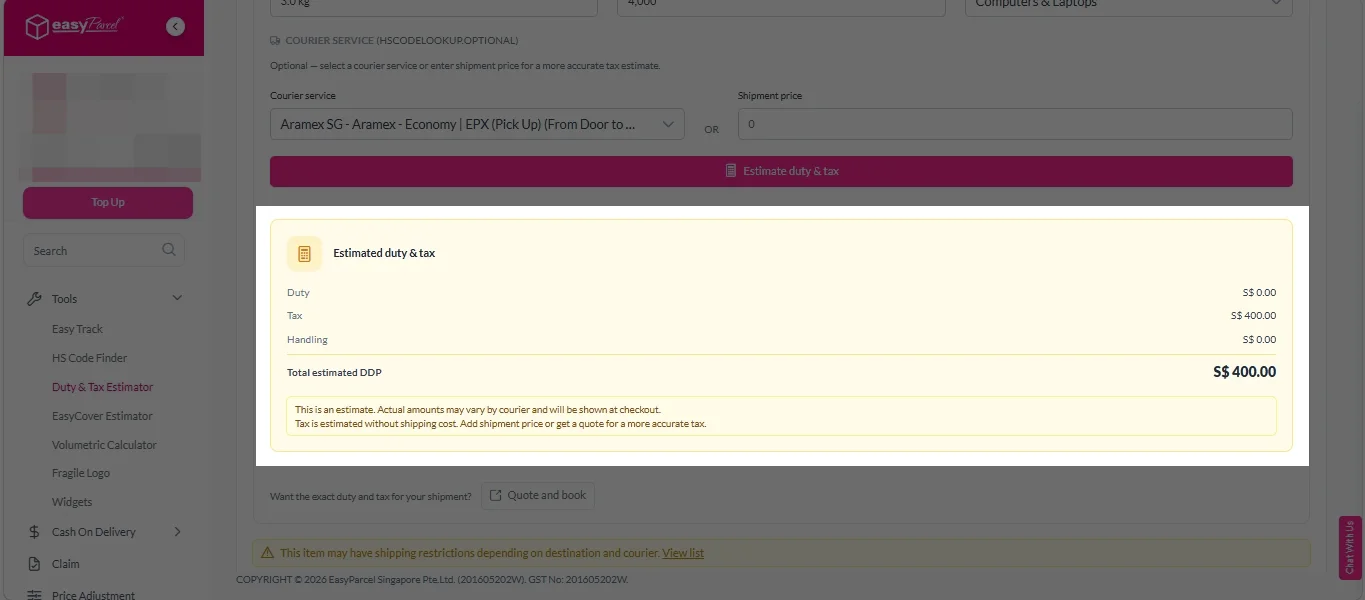1365x600 pixels.
Task: Click the Shipment price input field
Action: [1014, 124]
